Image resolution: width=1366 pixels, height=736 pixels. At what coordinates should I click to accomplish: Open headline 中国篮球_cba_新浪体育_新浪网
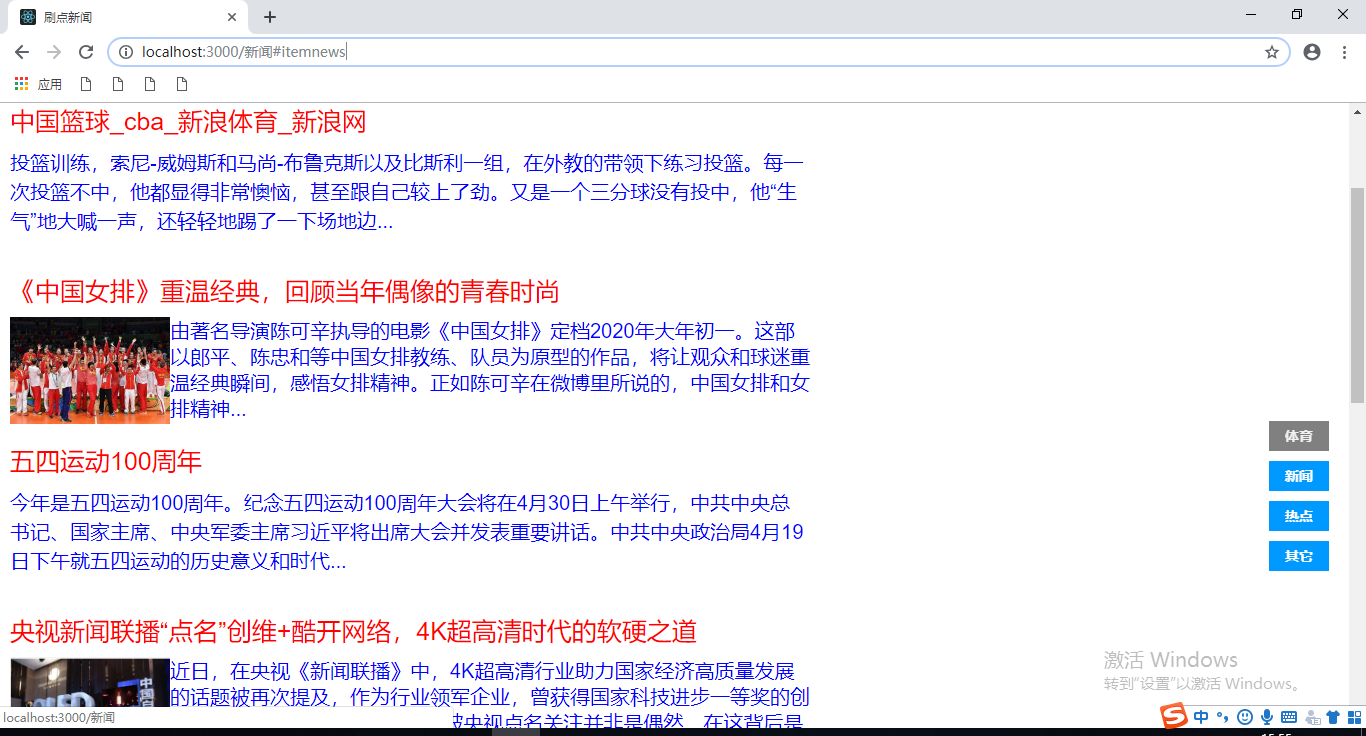[x=188, y=122]
